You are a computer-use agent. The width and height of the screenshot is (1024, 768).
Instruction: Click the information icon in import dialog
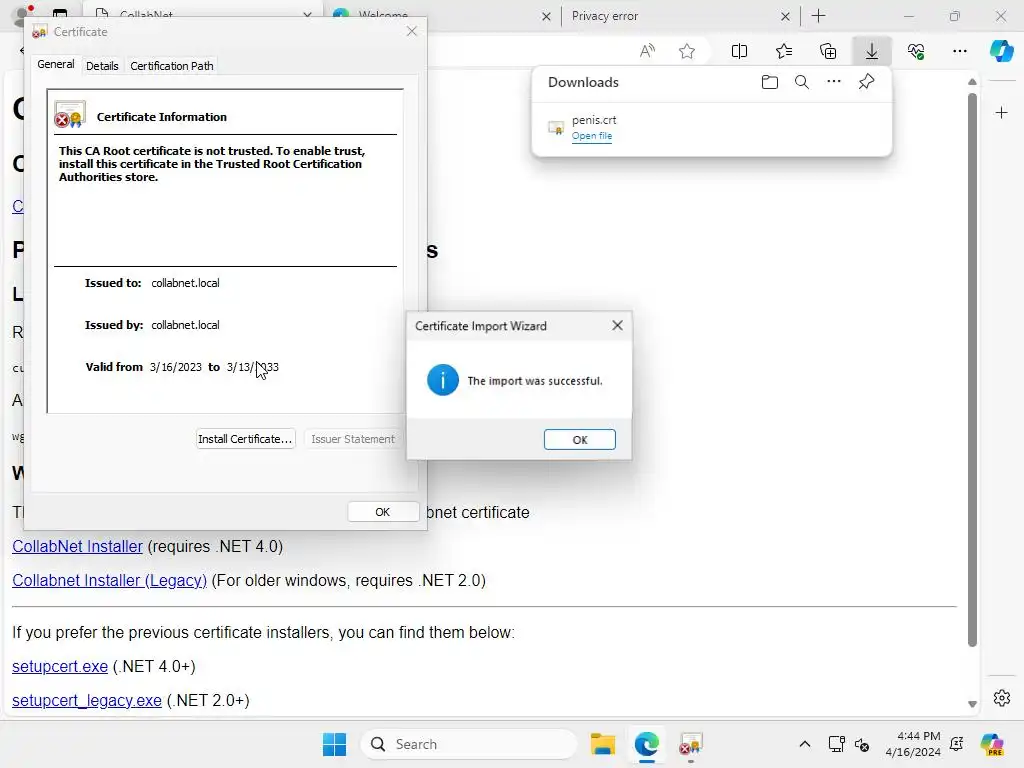(x=442, y=380)
